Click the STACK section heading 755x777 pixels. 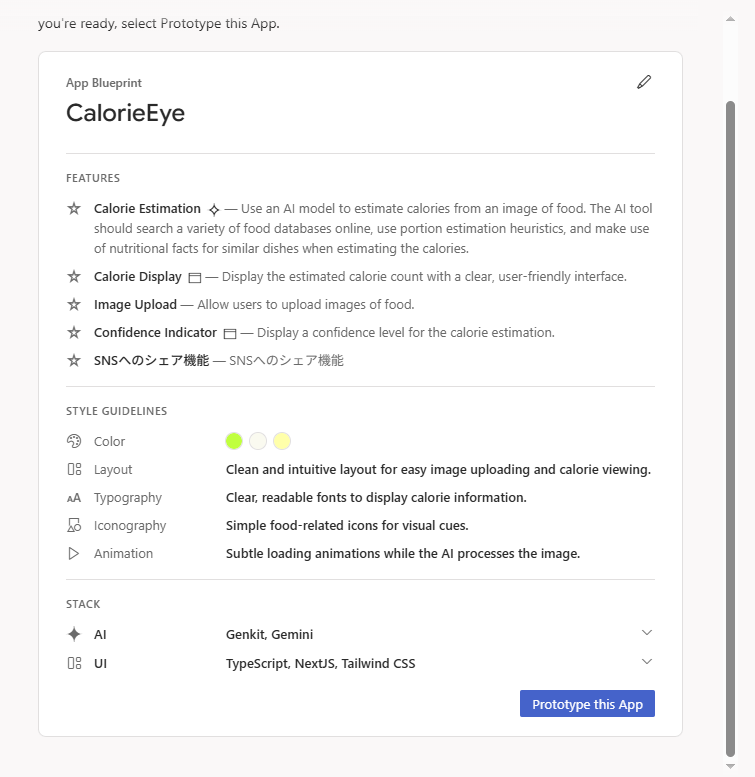tap(83, 604)
